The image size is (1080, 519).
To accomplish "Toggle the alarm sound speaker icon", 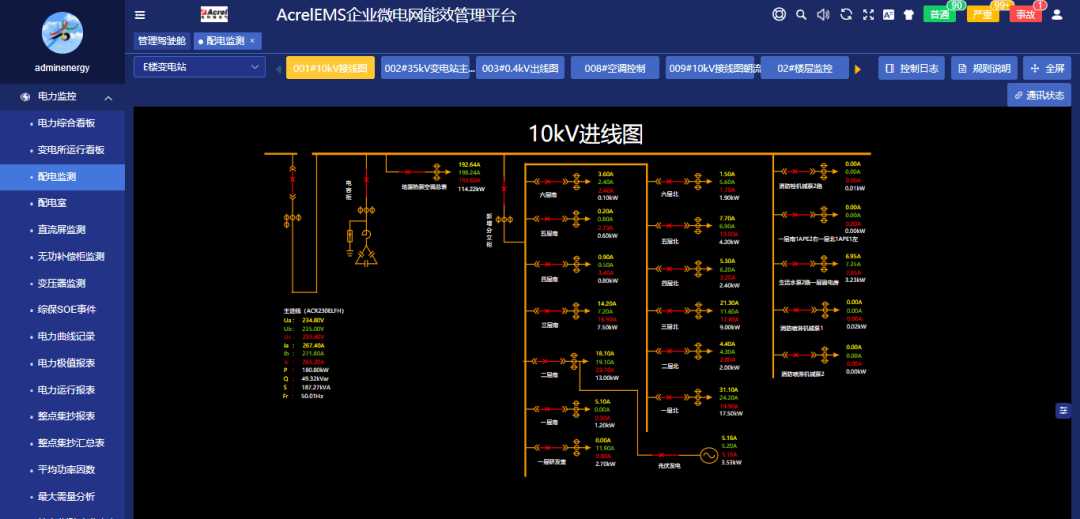I will [823, 14].
